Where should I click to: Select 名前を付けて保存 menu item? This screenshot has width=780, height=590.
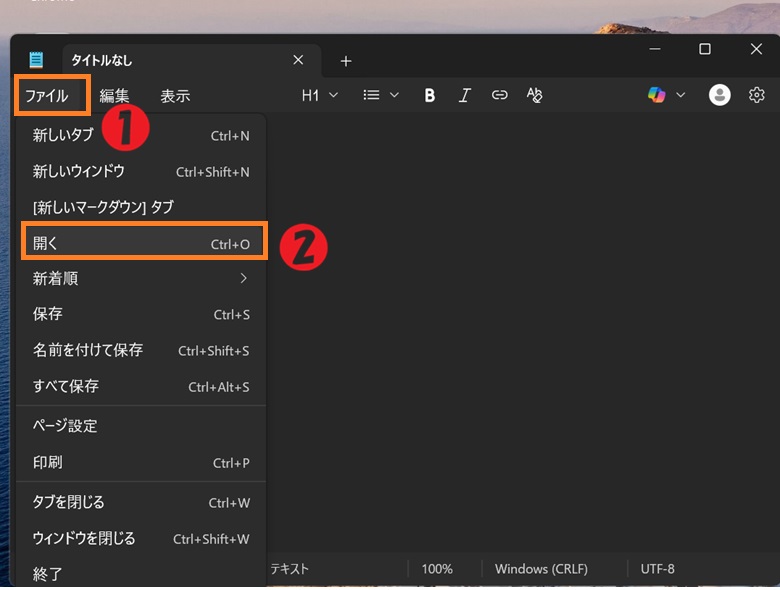coord(141,351)
